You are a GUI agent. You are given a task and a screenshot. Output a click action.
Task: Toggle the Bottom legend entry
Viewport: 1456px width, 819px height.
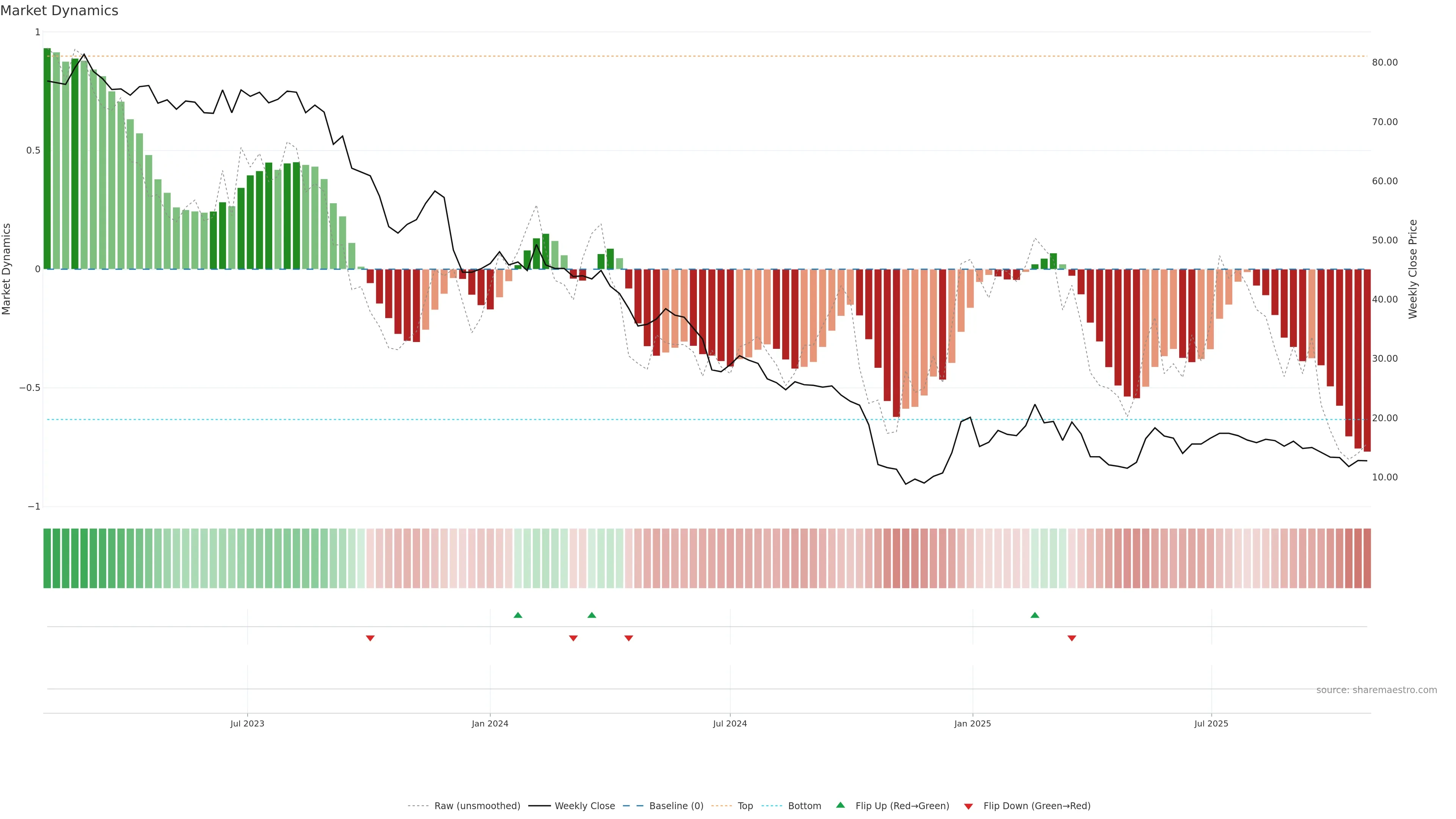(x=804, y=805)
